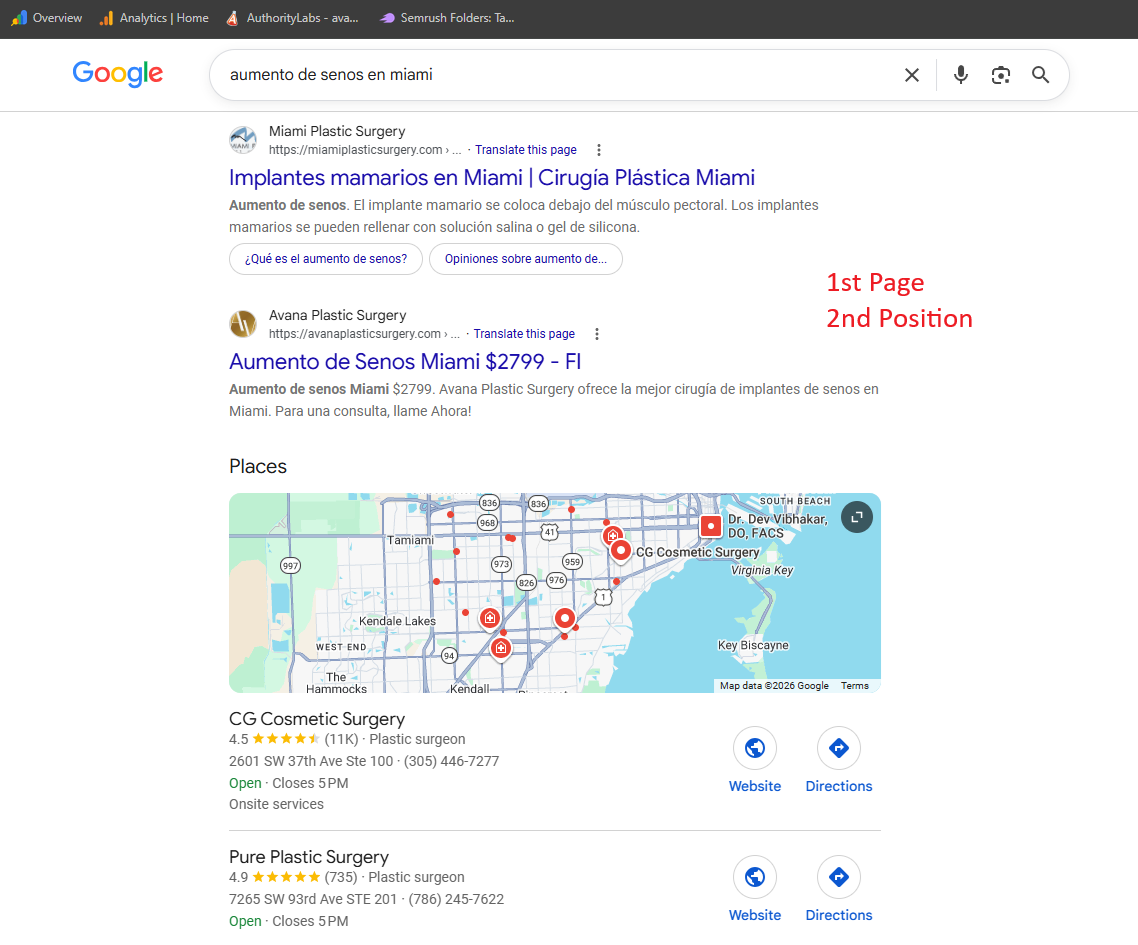Open the Semrush Folders bookmark
Screen dimensions: 1138x945
point(447,18)
